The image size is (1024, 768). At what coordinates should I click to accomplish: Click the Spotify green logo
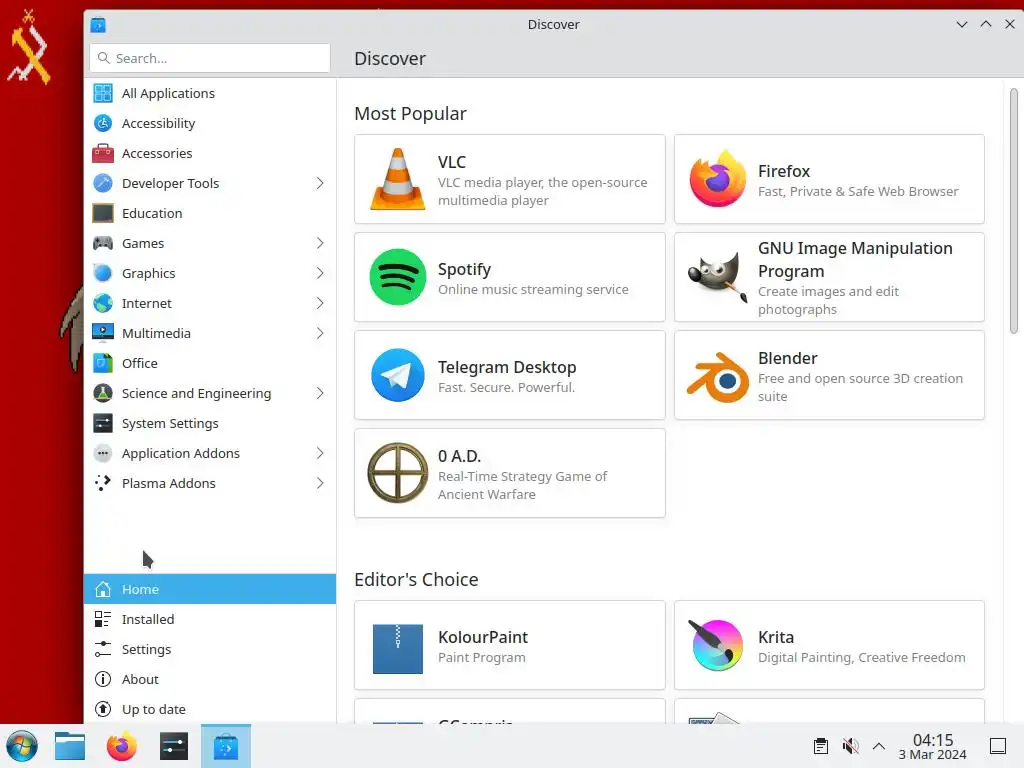(397, 277)
